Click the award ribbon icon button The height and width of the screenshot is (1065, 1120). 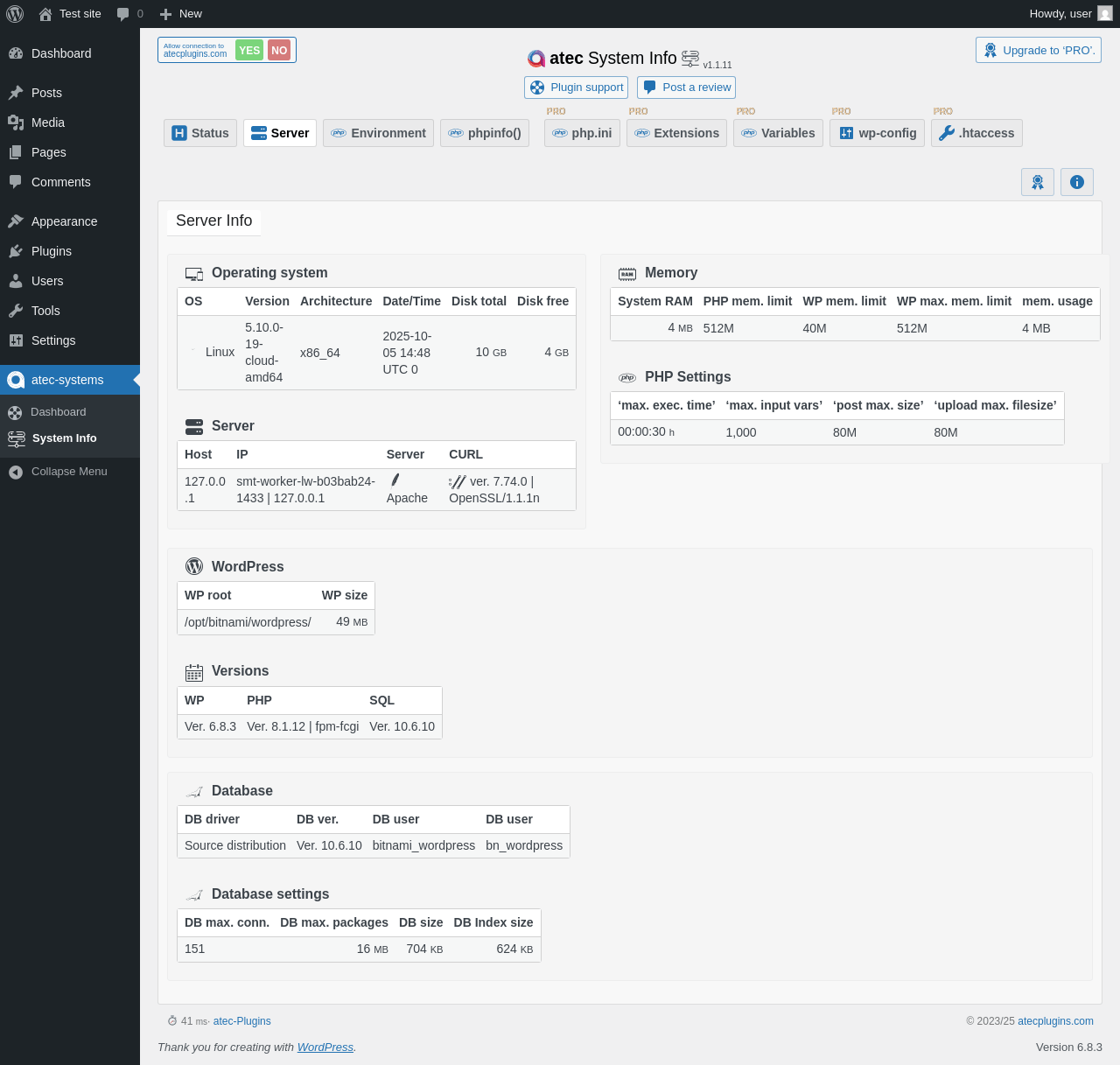1037,182
